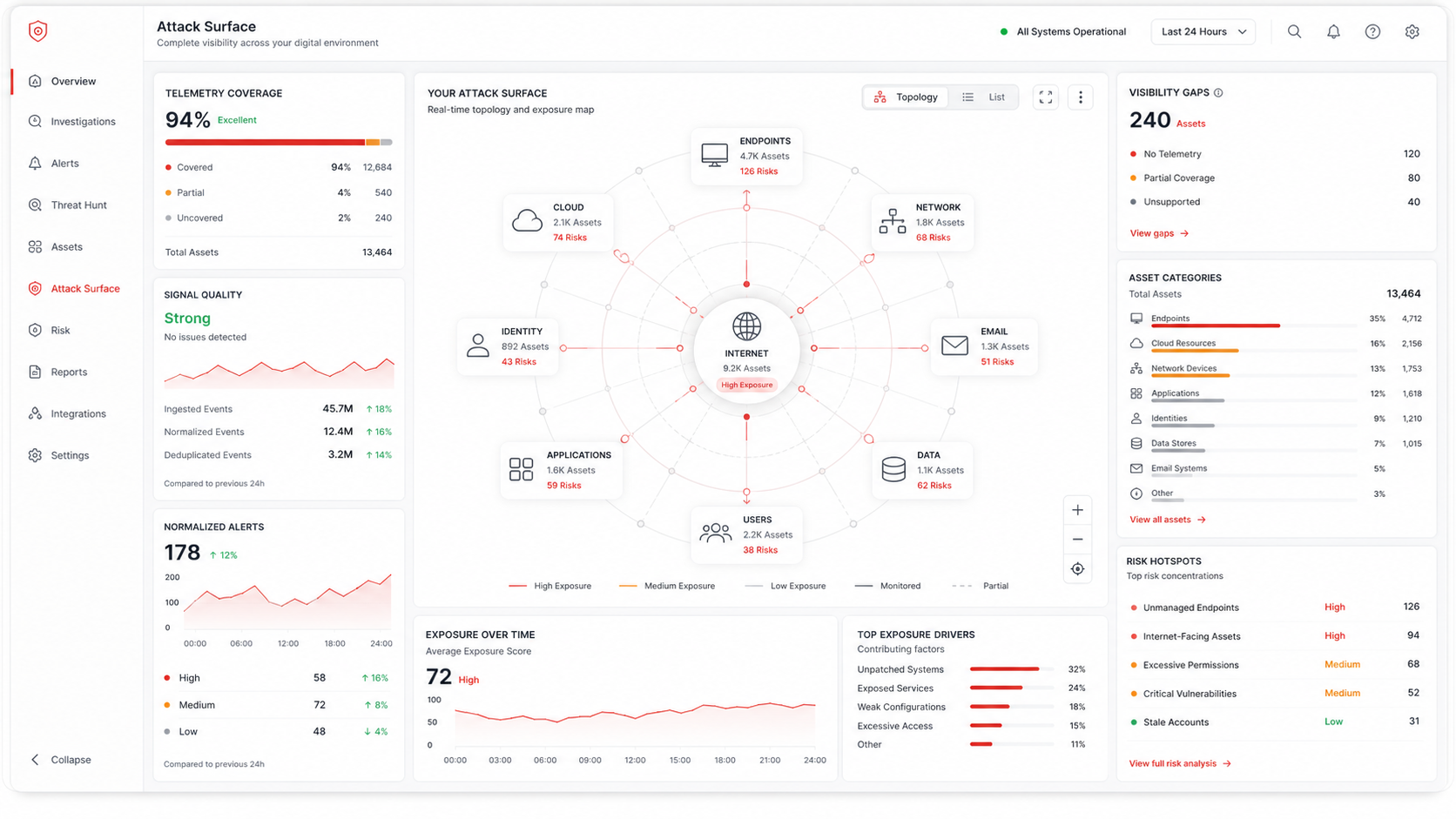Click the Exposure Over Time chart
This screenshot has width=1456, height=819.
point(635,725)
